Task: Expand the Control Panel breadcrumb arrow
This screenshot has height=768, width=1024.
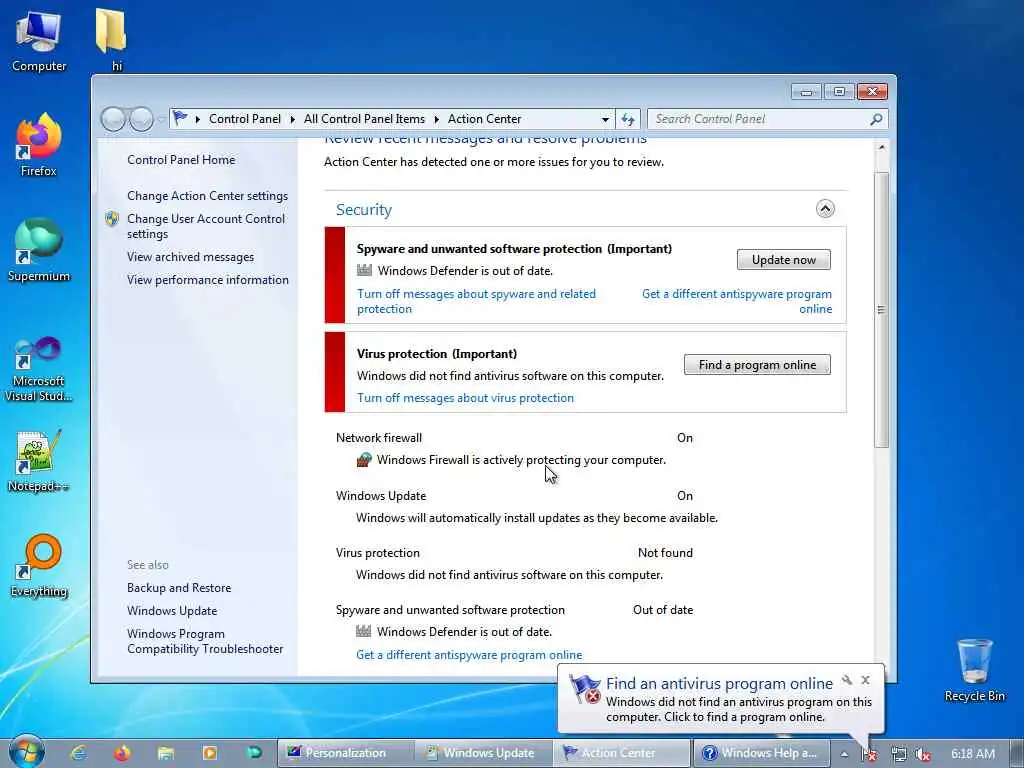Action: coord(293,120)
